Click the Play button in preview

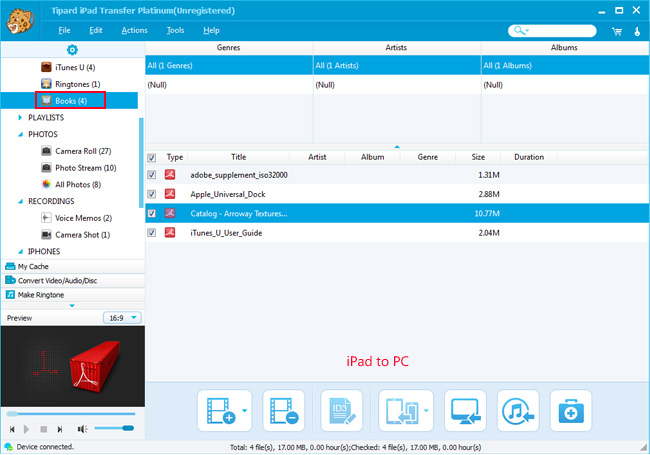tap(27, 429)
